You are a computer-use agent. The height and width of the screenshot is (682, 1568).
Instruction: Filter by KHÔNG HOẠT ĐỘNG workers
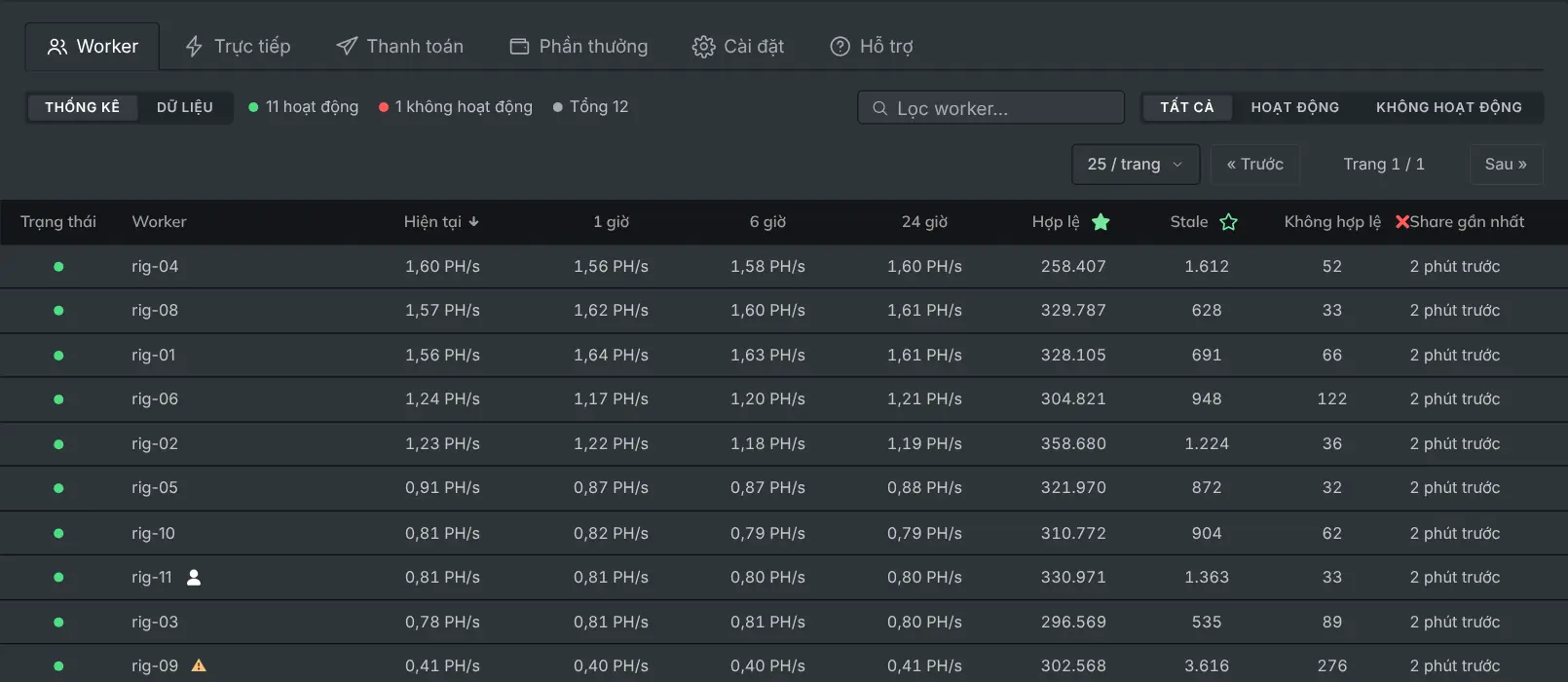1449,107
